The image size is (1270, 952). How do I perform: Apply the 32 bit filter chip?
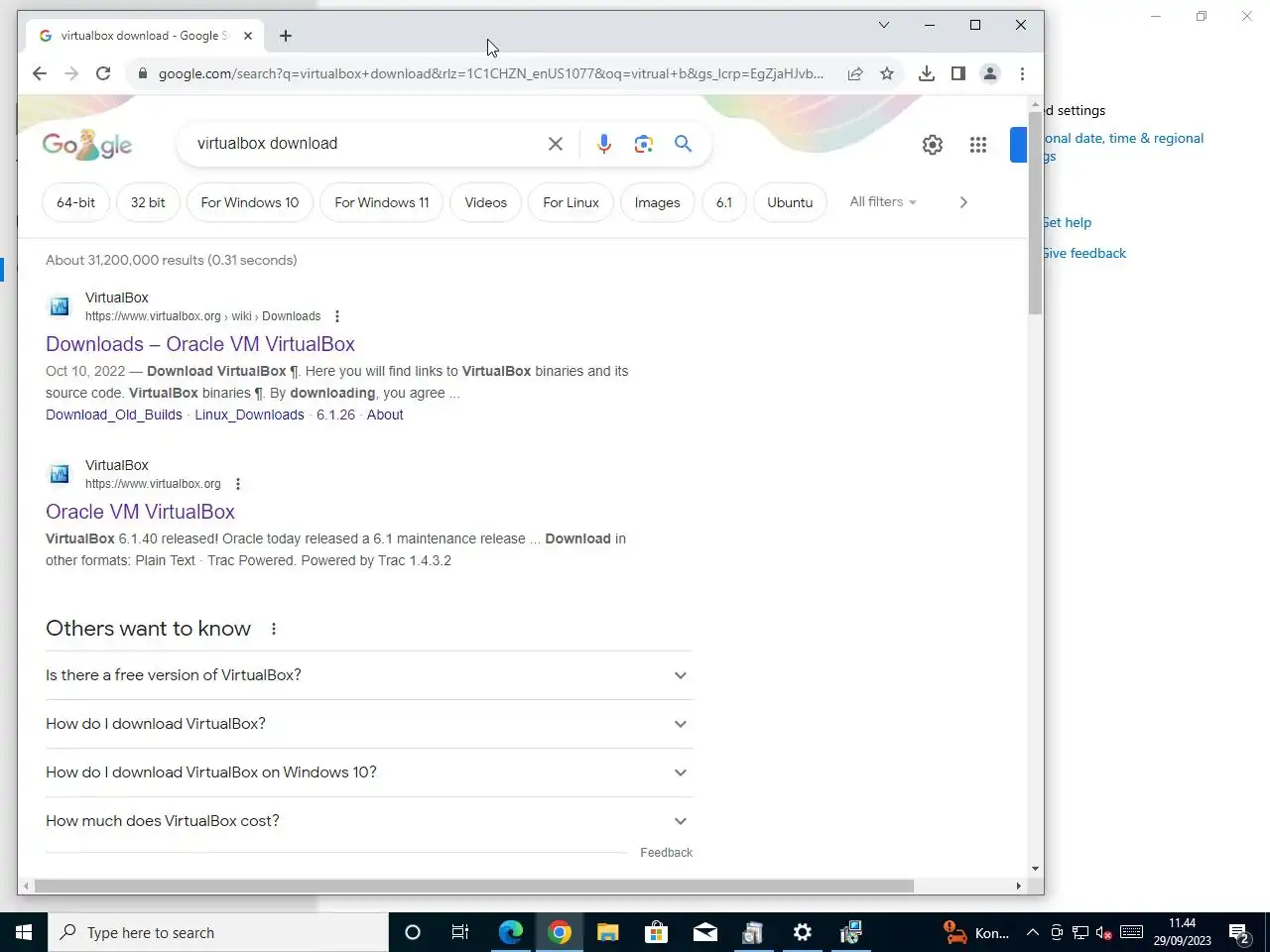click(x=148, y=202)
